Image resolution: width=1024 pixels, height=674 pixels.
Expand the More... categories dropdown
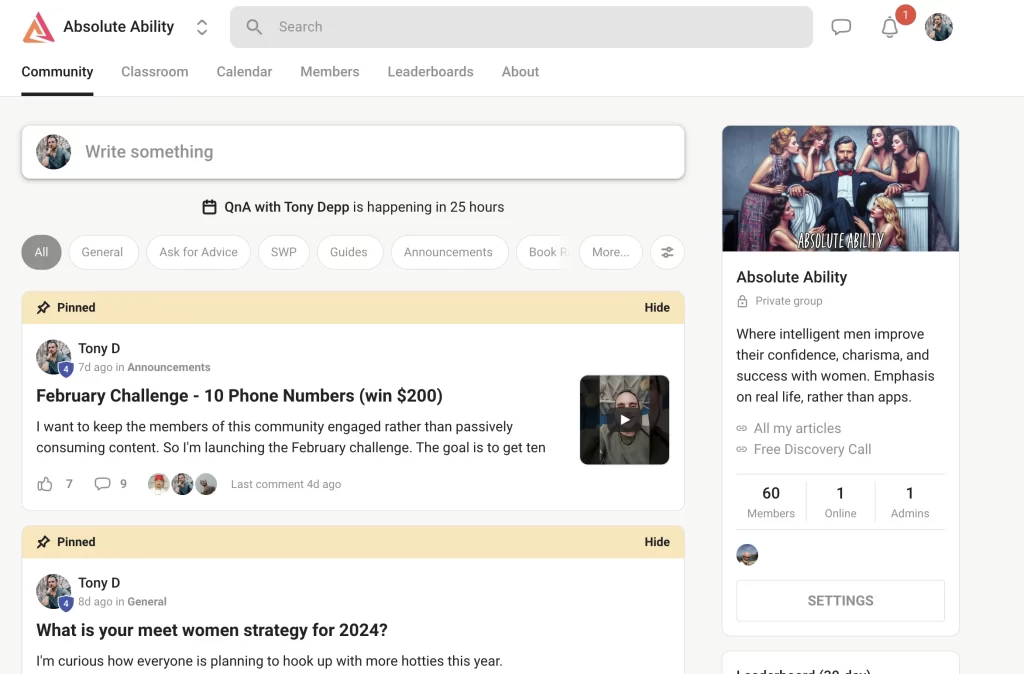pyautogui.click(x=611, y=252)
